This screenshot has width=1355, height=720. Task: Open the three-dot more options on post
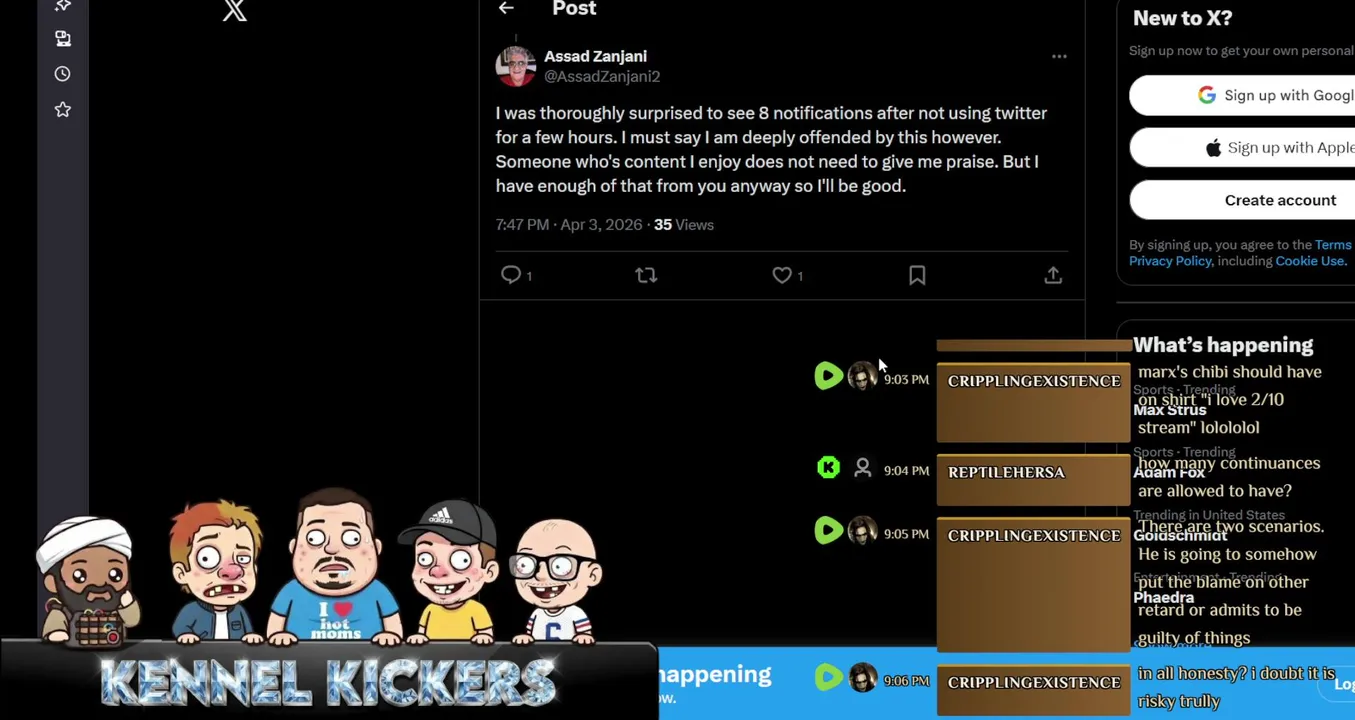[x=1059, y=57]
